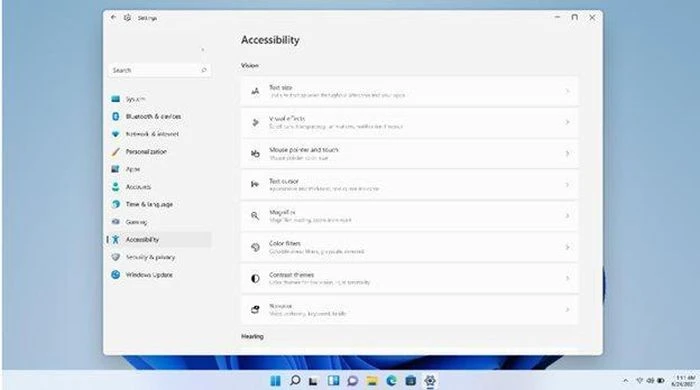This screenshot has height=390, width=700.
Task: Expand Mouse pointer and touch chevron
Action: pos(567,154)
